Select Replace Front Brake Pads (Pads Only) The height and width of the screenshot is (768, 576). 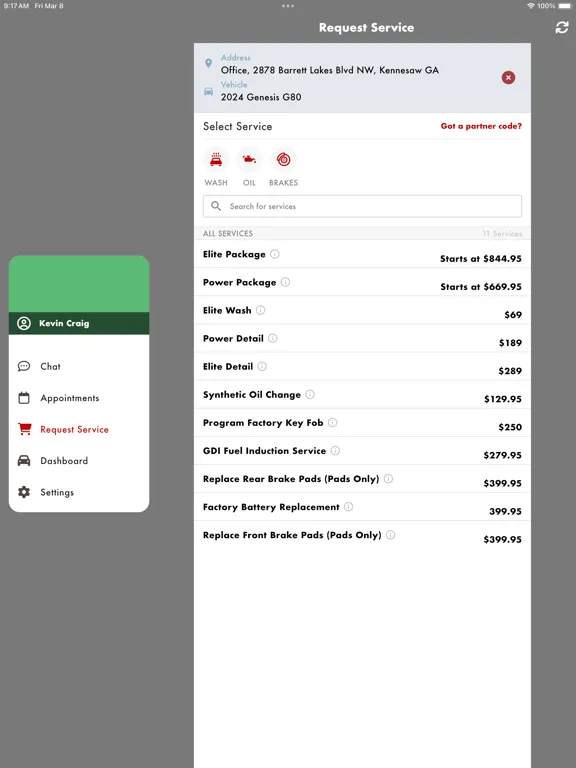coord(362,535)
